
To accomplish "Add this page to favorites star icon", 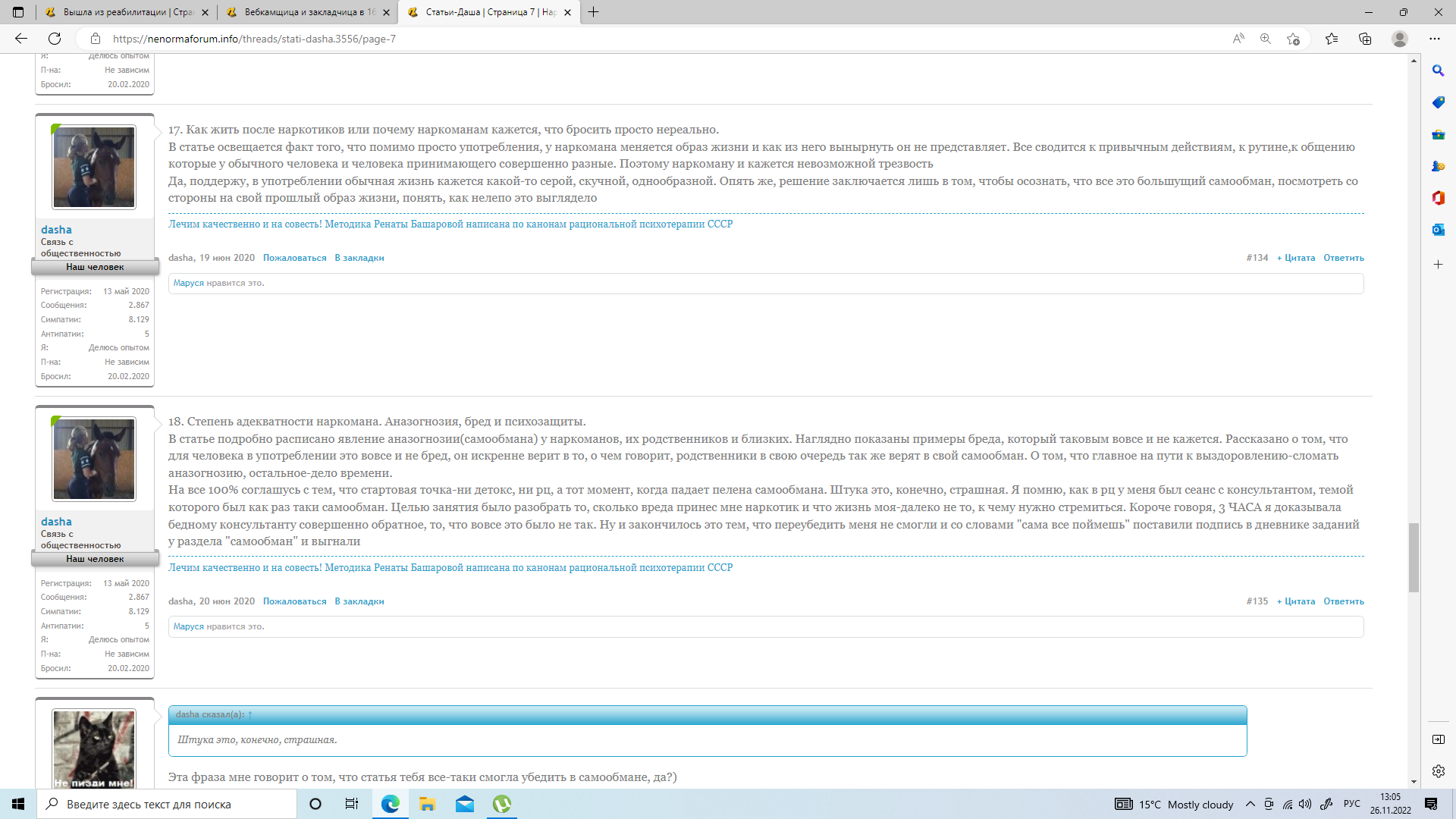I will click(x=1294, y=39).
